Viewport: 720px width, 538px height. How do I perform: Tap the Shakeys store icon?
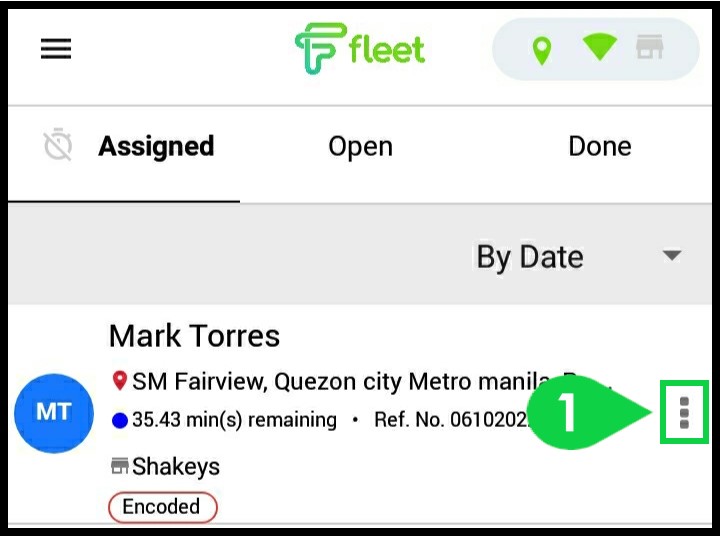click(x=120, y=466)
